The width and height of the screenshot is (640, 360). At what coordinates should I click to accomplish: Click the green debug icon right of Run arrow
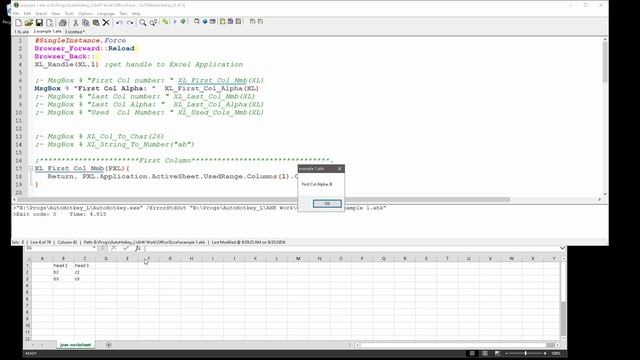183,21
